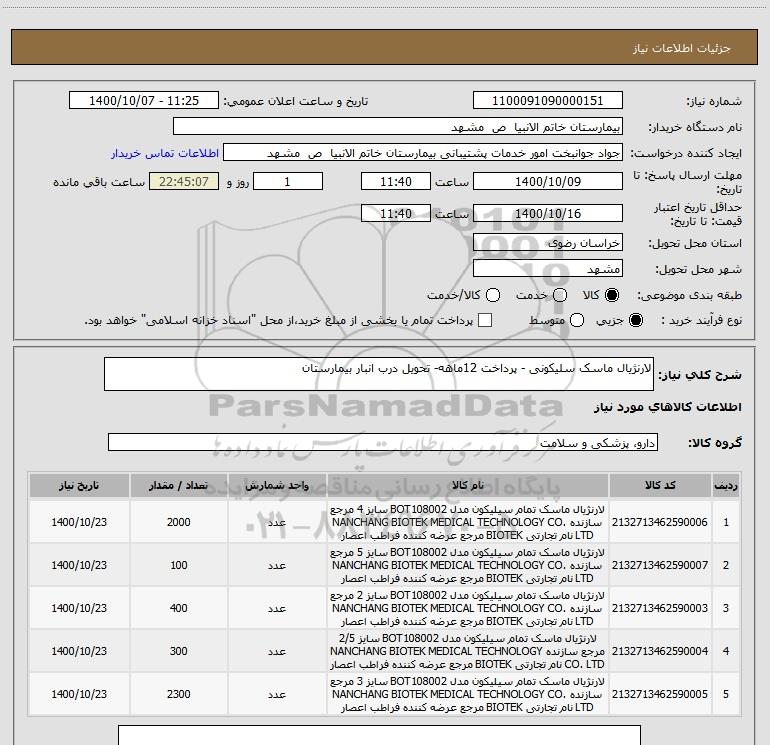Viewport: 770px width, 745px height.
Task: Click the buyer organization name field
Action: [398, 126]
